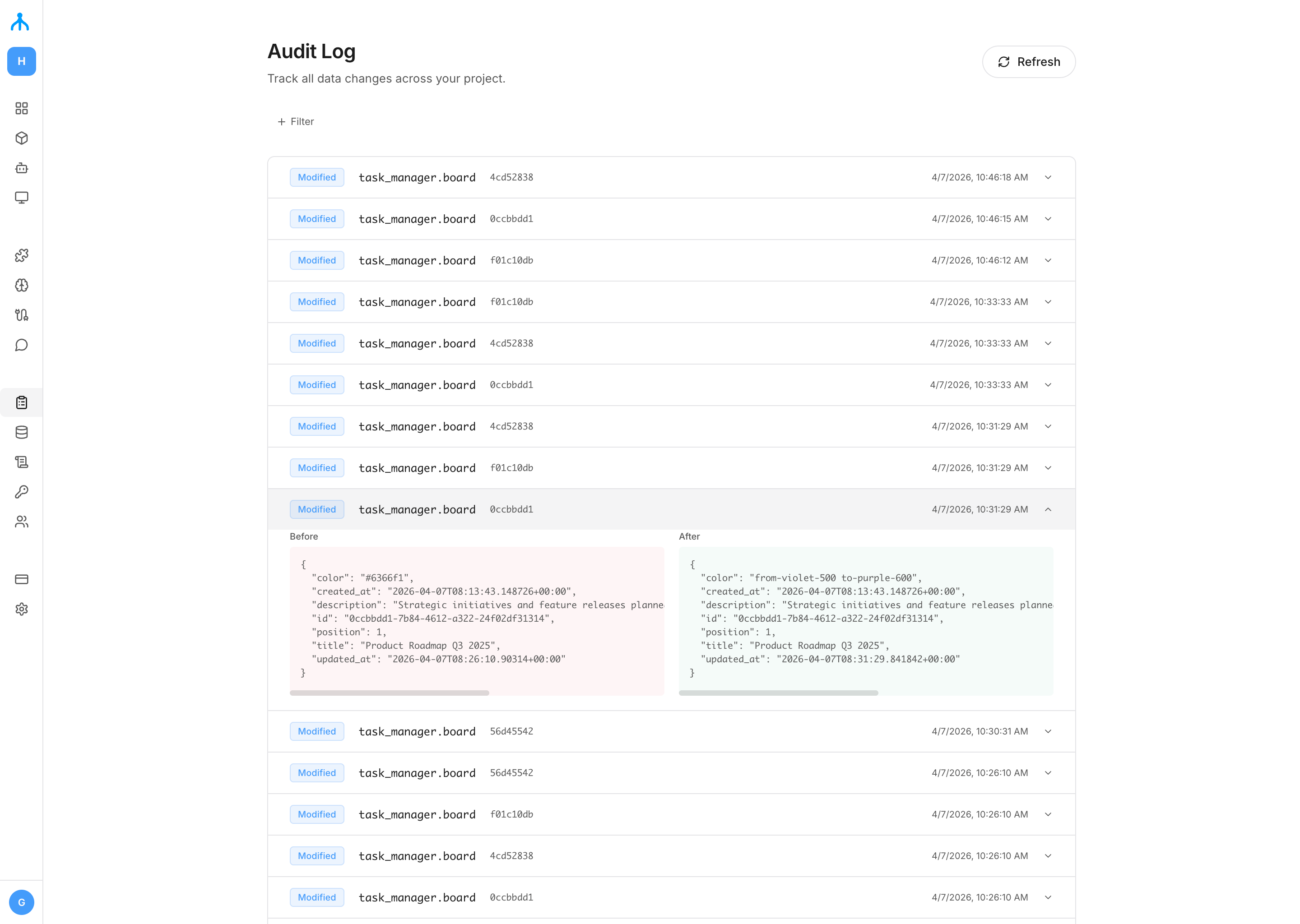The height and width of the screenshot is (924, 1300).
Task: Expand the 10:46:18 AM log entry
Action: click(1048, 177)
